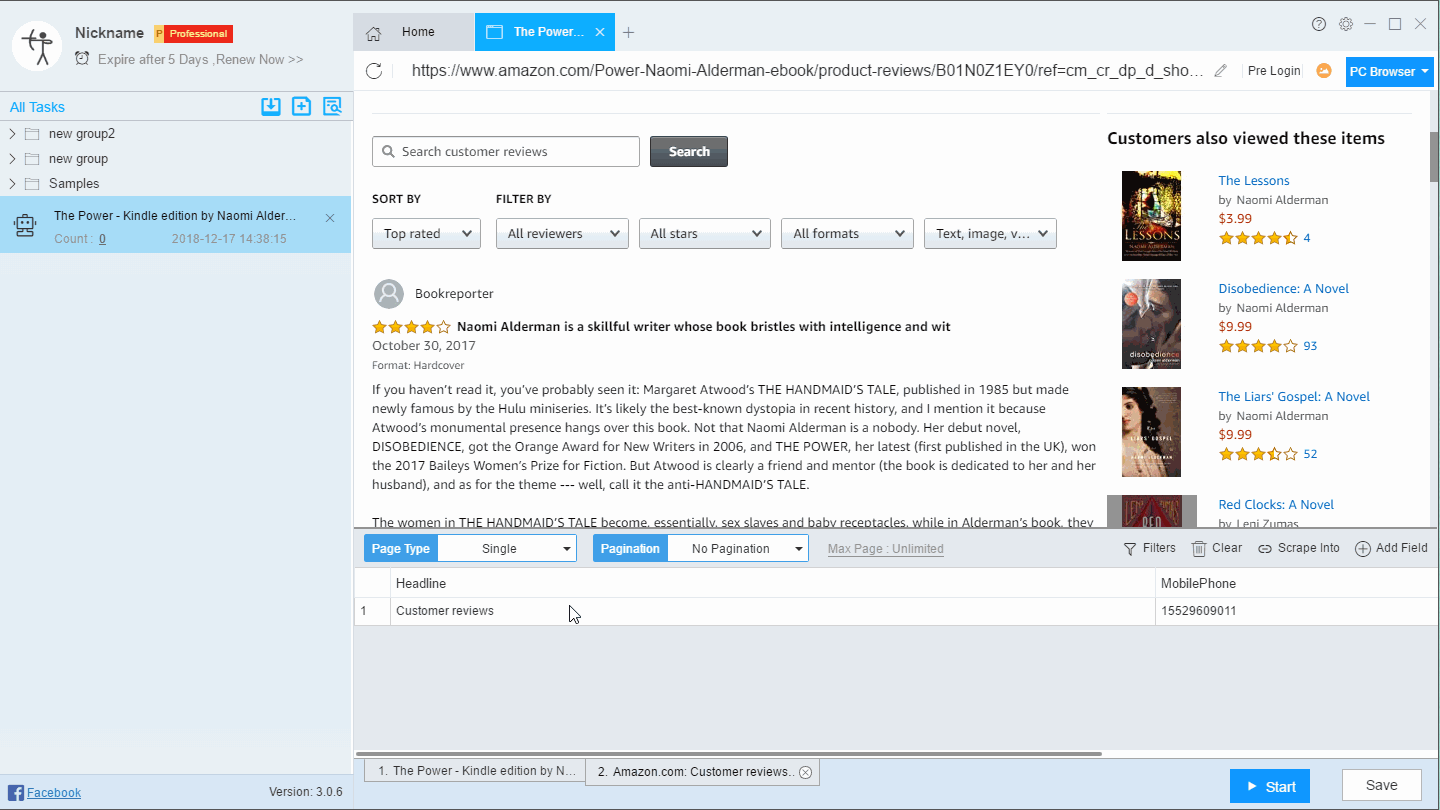Click in the 'Search customer reviews' field
1440x810 pixels.
(x=506, y=152)
